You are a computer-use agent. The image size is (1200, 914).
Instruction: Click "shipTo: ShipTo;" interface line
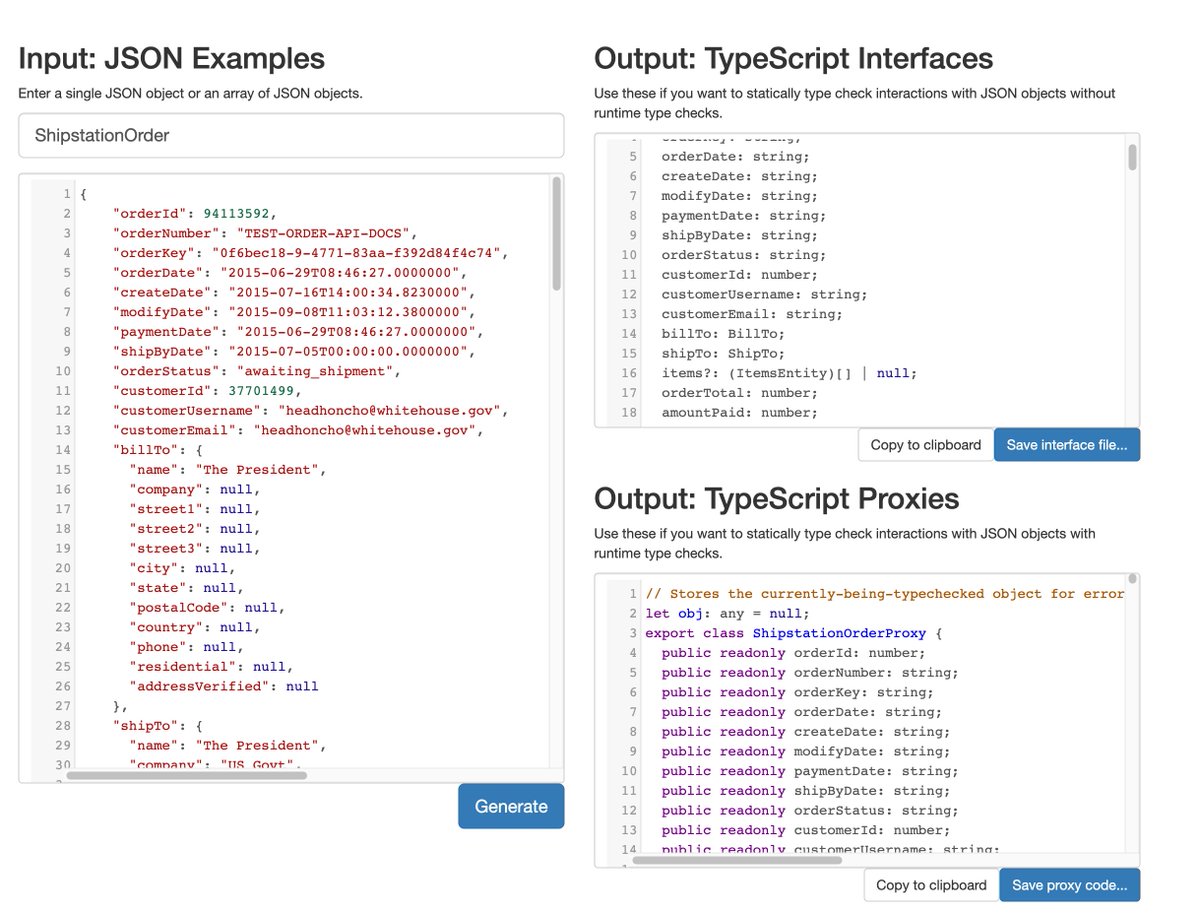click(723, 354)
